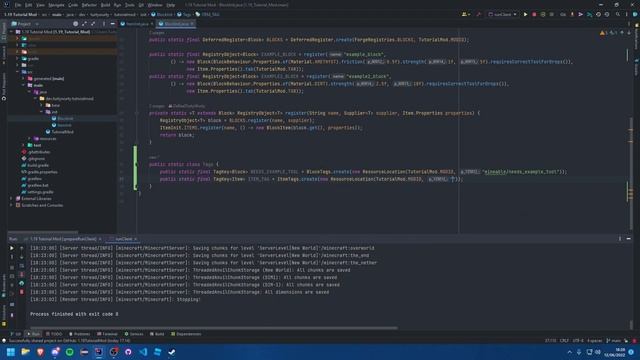This screenshot has height=360, width=640.
Task: Select .gitattributes file in project tree
Action: [36, 152]
